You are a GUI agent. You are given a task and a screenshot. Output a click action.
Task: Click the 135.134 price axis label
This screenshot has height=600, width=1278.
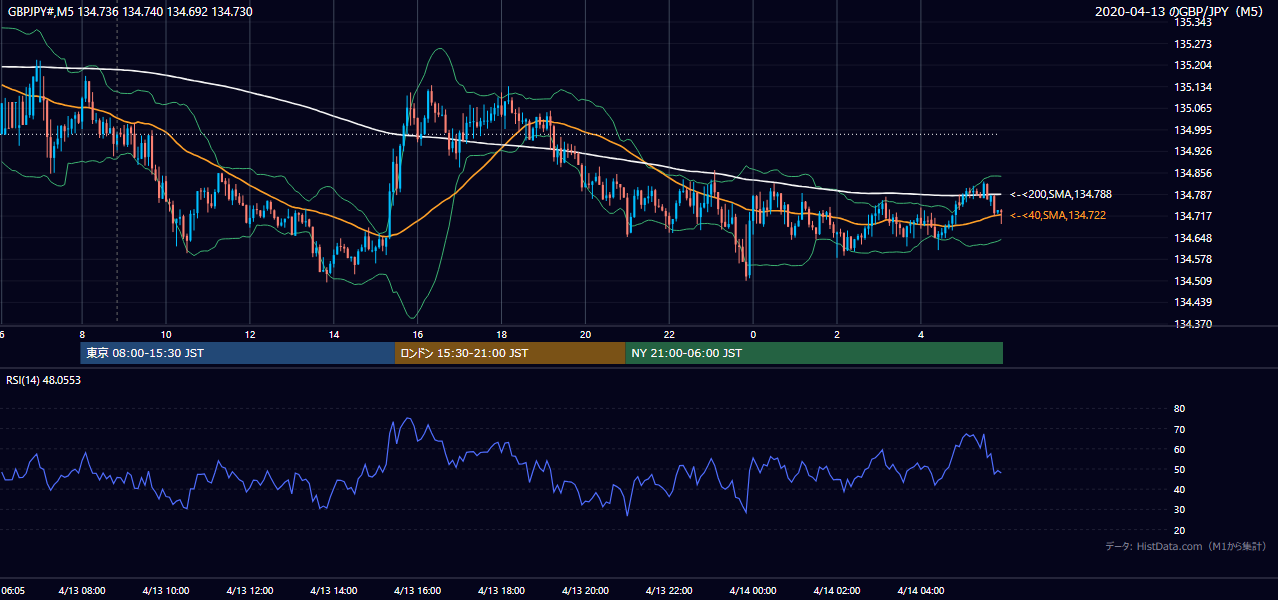(1193, 87)
